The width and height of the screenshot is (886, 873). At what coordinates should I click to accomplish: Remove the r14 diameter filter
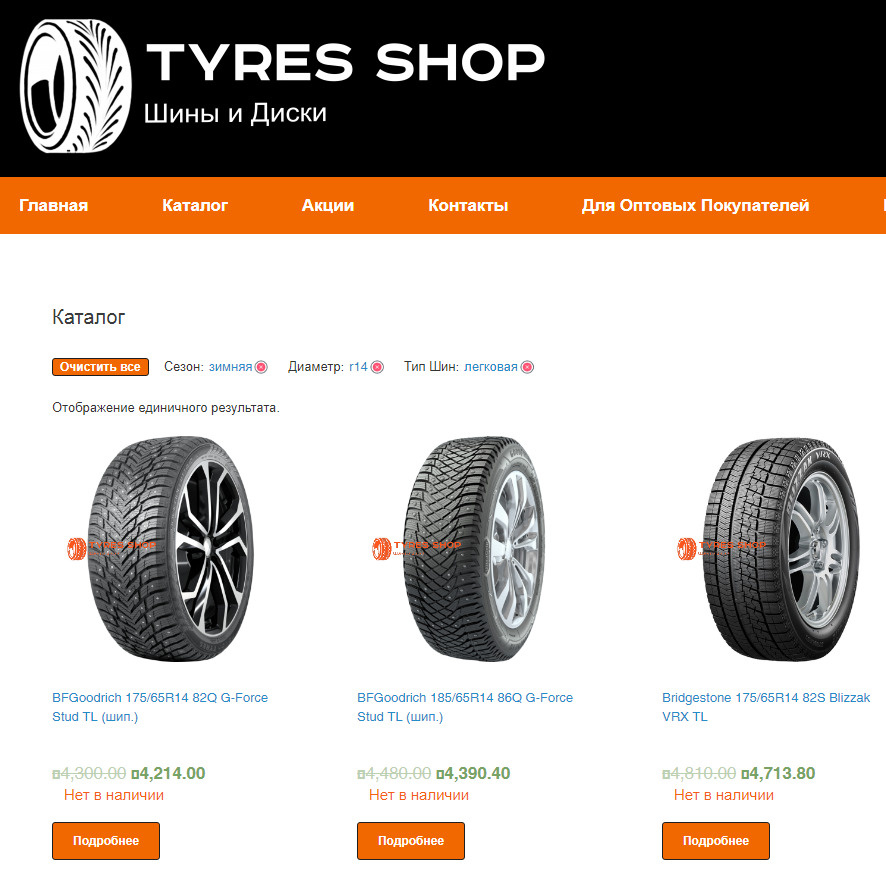tap(377, 367)
